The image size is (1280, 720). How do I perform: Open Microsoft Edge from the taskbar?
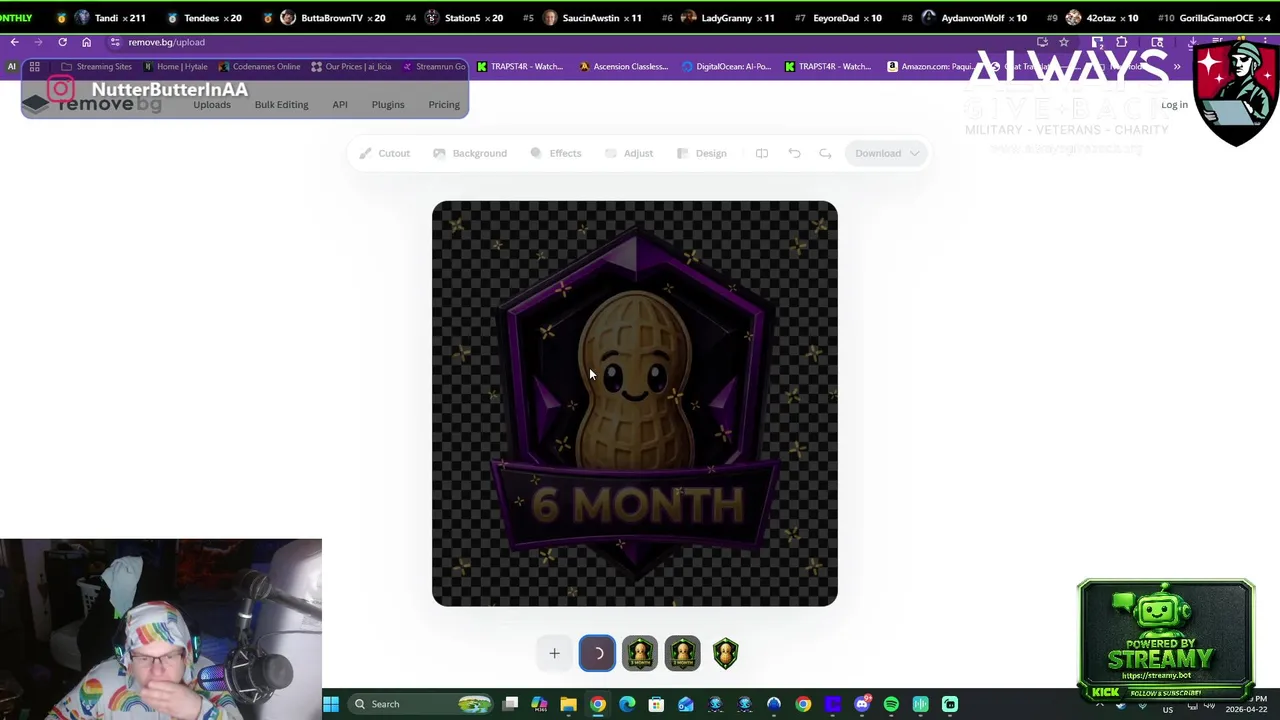click(627, 704)
